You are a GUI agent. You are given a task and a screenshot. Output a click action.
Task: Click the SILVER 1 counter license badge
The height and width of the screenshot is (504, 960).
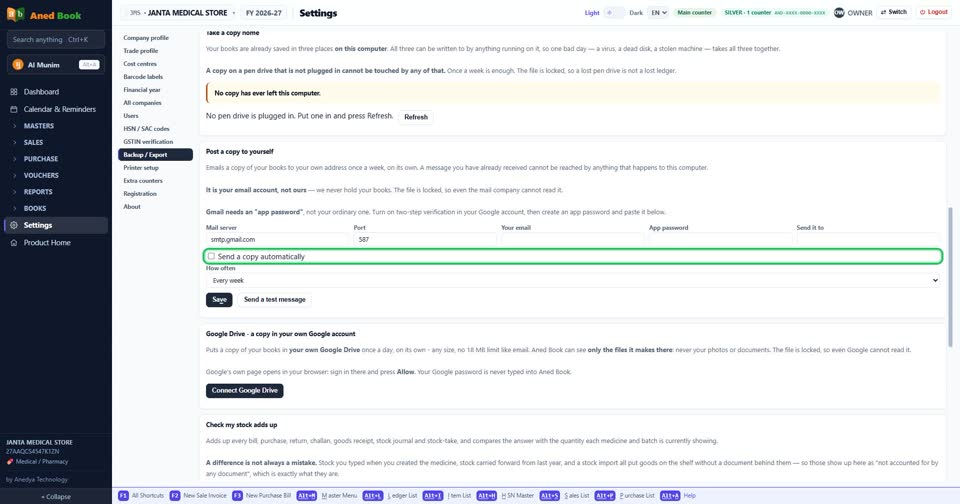click(x=774, y=12)
